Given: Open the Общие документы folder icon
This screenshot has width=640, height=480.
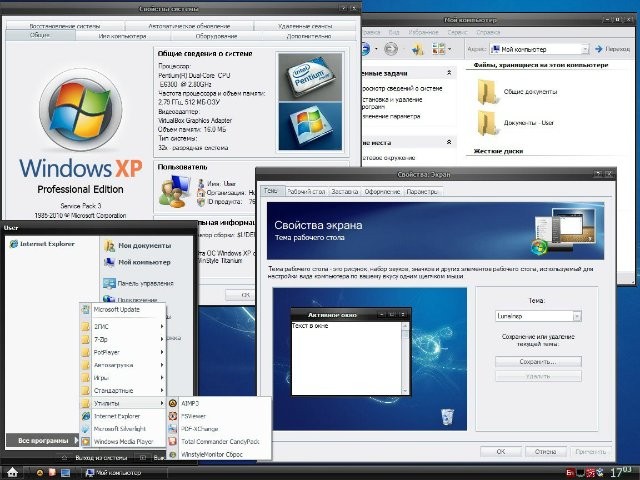Looking at the screenshot, I should [x=487, y=91].
